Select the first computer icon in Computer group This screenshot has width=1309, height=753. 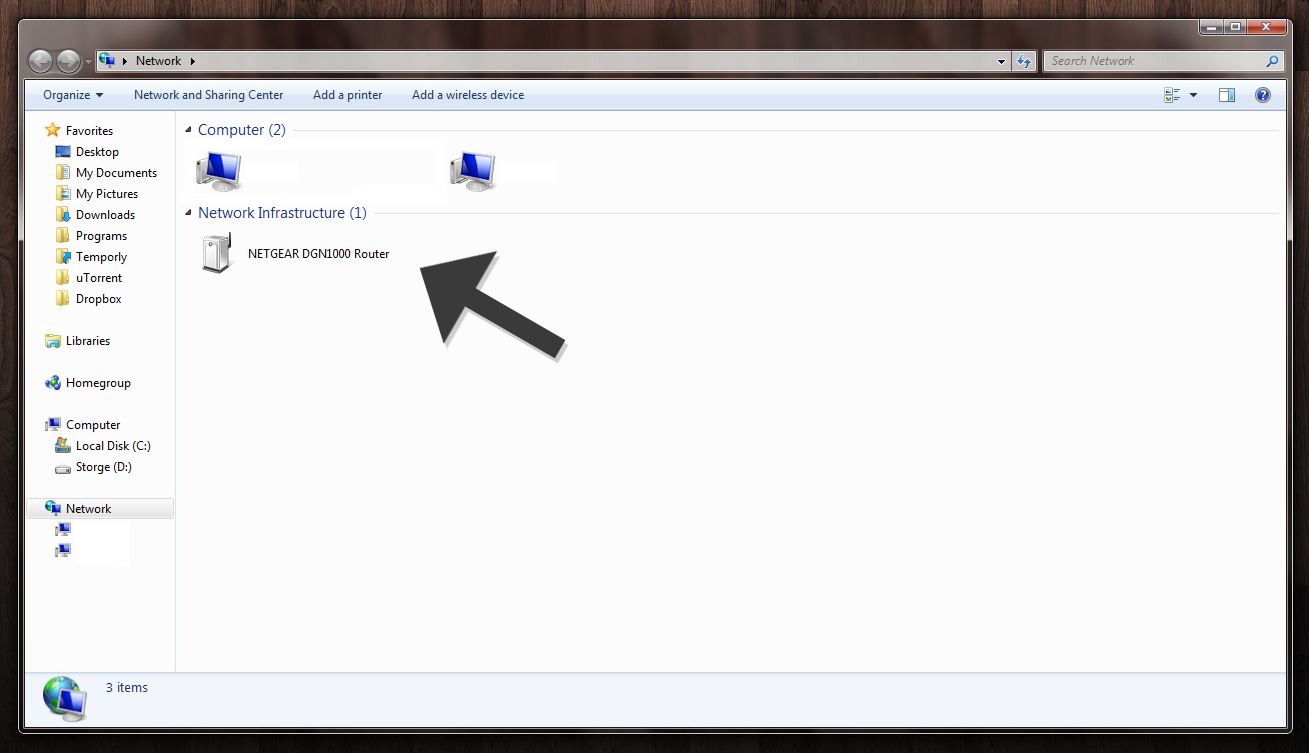pyautogui.click(x=218, y=171)
